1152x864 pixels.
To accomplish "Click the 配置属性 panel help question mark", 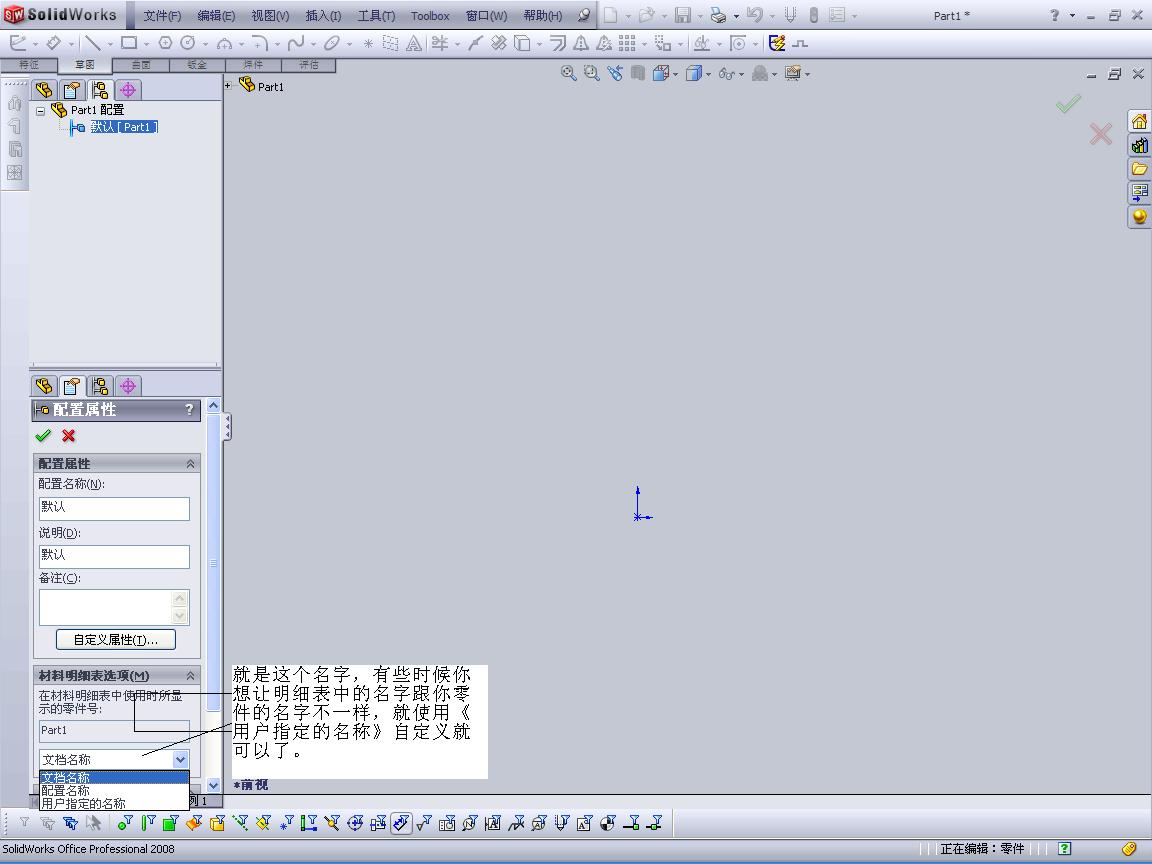I will click(190, 409).
